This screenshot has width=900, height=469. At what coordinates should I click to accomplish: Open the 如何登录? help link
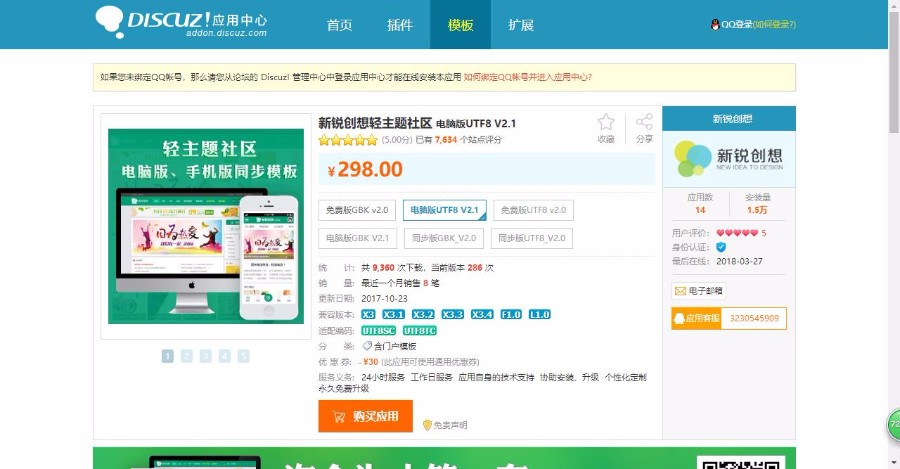tap(774, 24)
